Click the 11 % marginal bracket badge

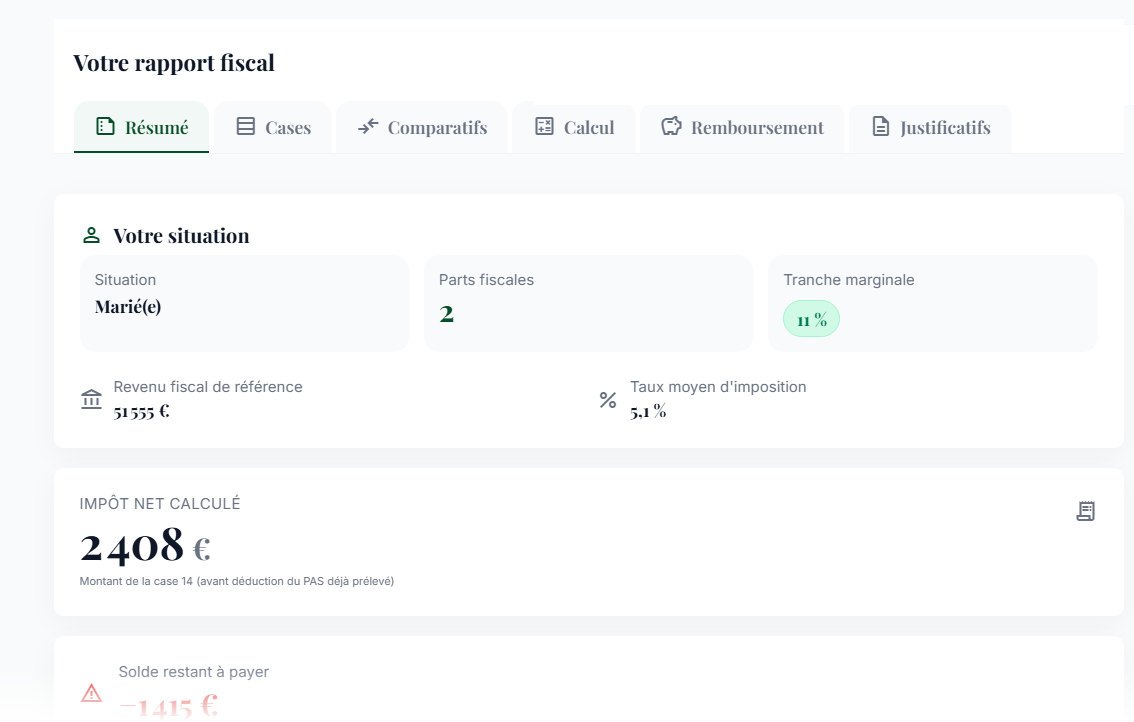811,319
